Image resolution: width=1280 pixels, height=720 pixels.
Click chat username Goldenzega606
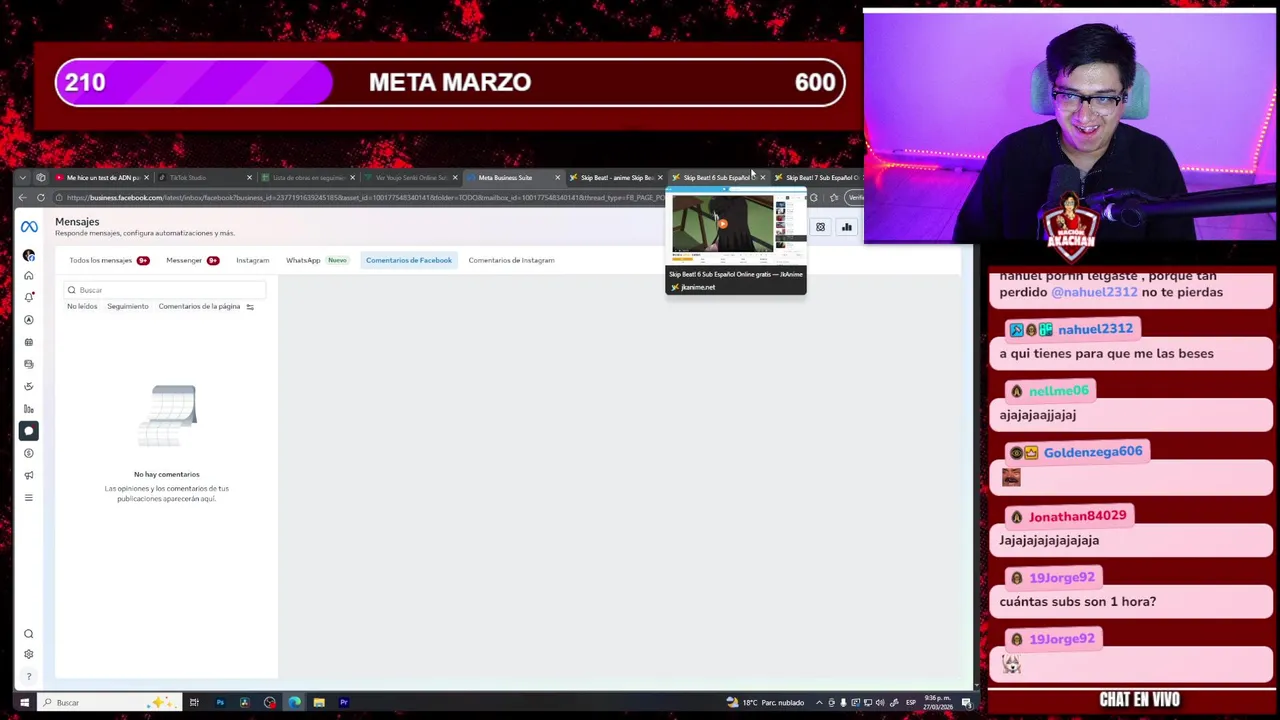[1093, 452]
